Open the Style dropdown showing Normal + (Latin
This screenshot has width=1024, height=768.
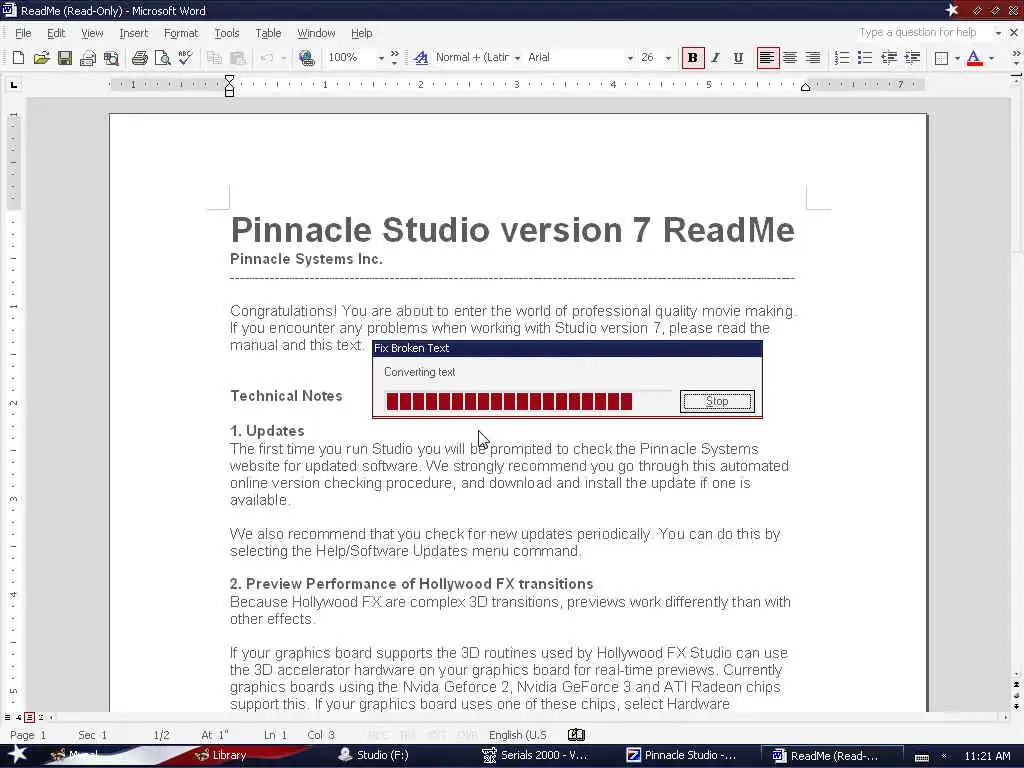click(x=517, y=58)
